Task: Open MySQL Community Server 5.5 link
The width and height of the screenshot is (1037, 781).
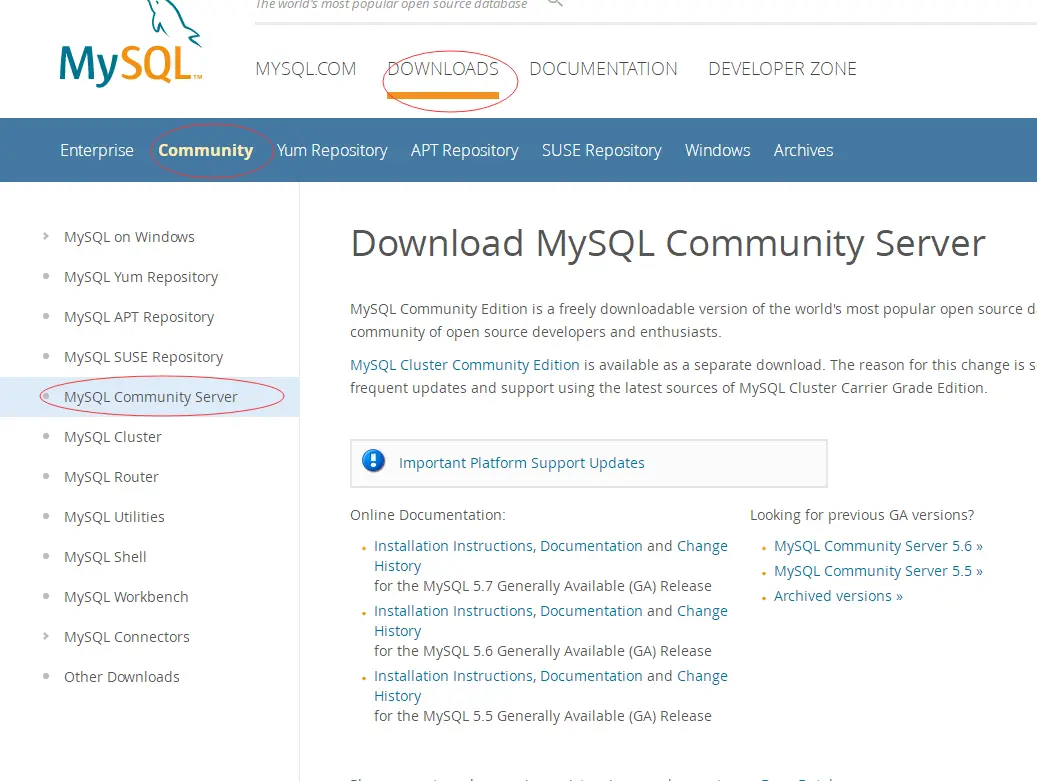Action: coord(878,571)
